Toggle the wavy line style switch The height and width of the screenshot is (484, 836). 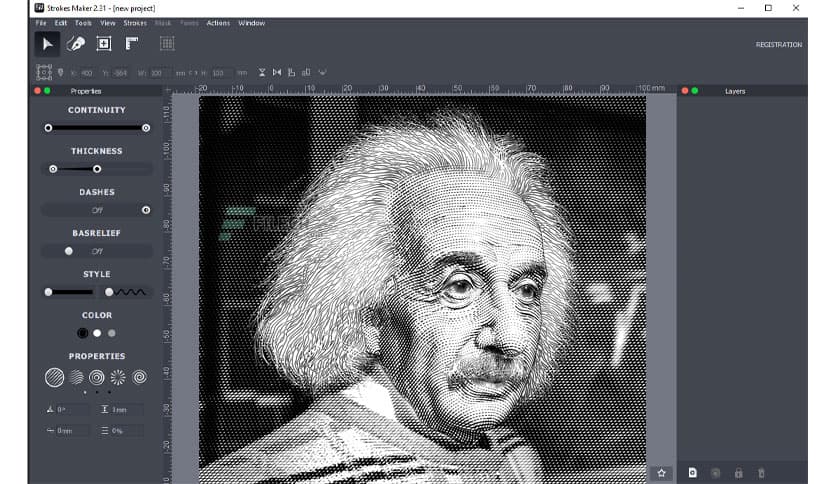tap(127, 292)
